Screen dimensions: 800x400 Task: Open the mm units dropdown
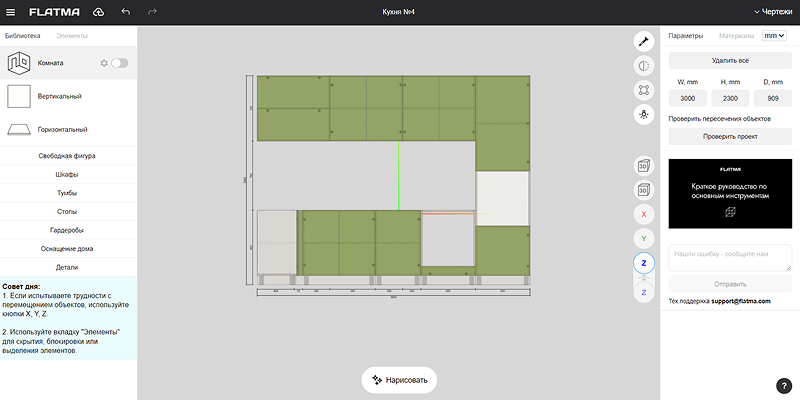(774, 36)
